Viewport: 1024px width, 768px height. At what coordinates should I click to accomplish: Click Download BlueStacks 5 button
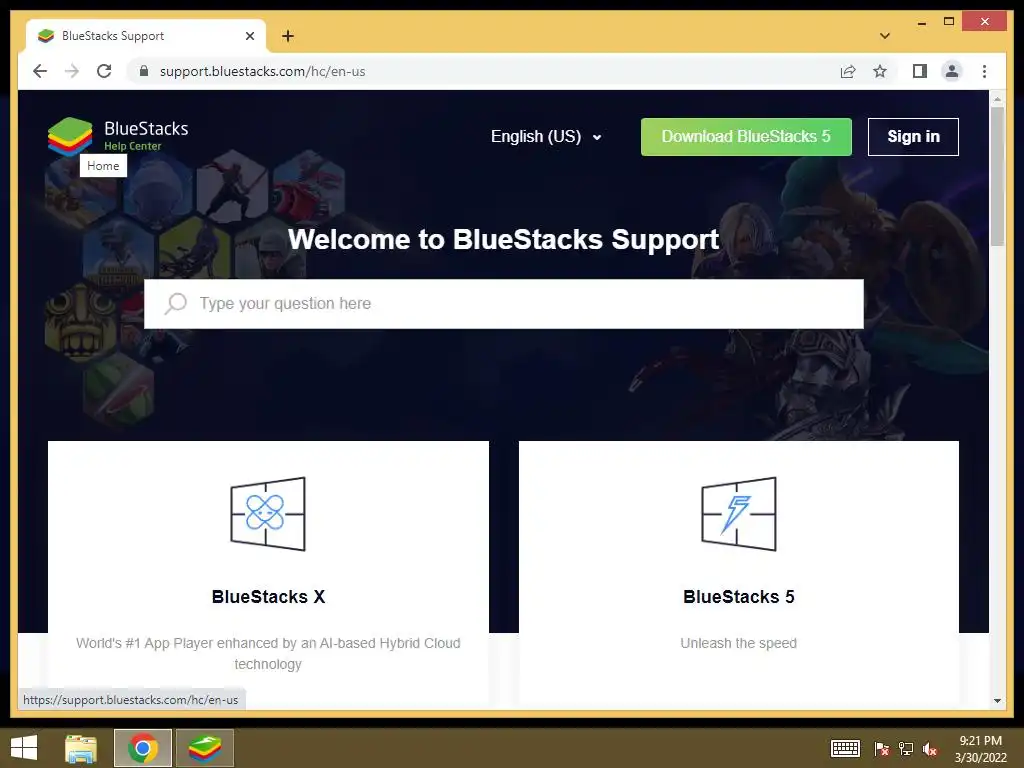point(746,136)
